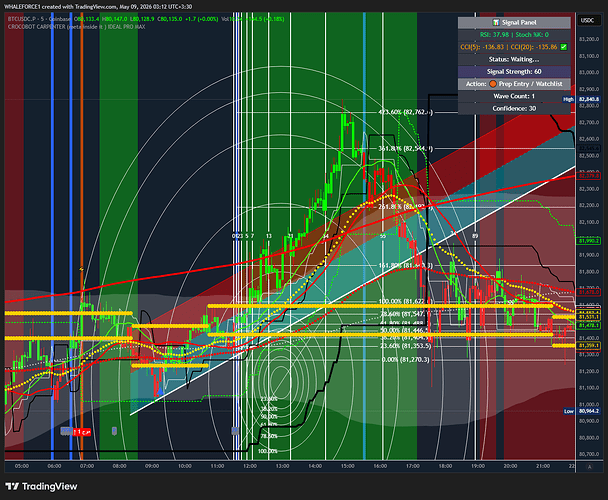Click 'Prep Entry / Watchlist' action text
The width and height of the screenshot is (608, 500).
pos(530,84)
